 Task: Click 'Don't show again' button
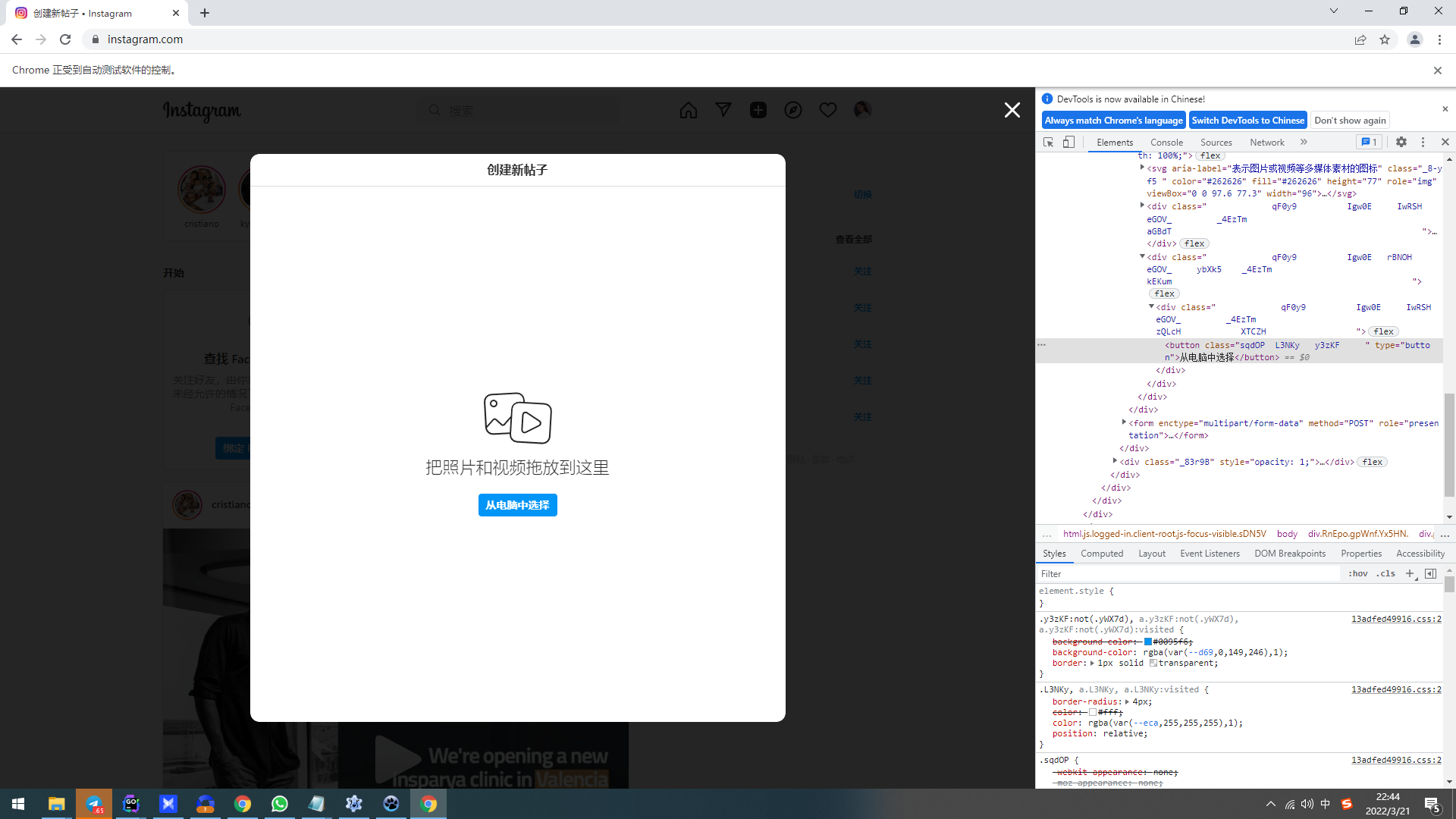pos(1350,121)
